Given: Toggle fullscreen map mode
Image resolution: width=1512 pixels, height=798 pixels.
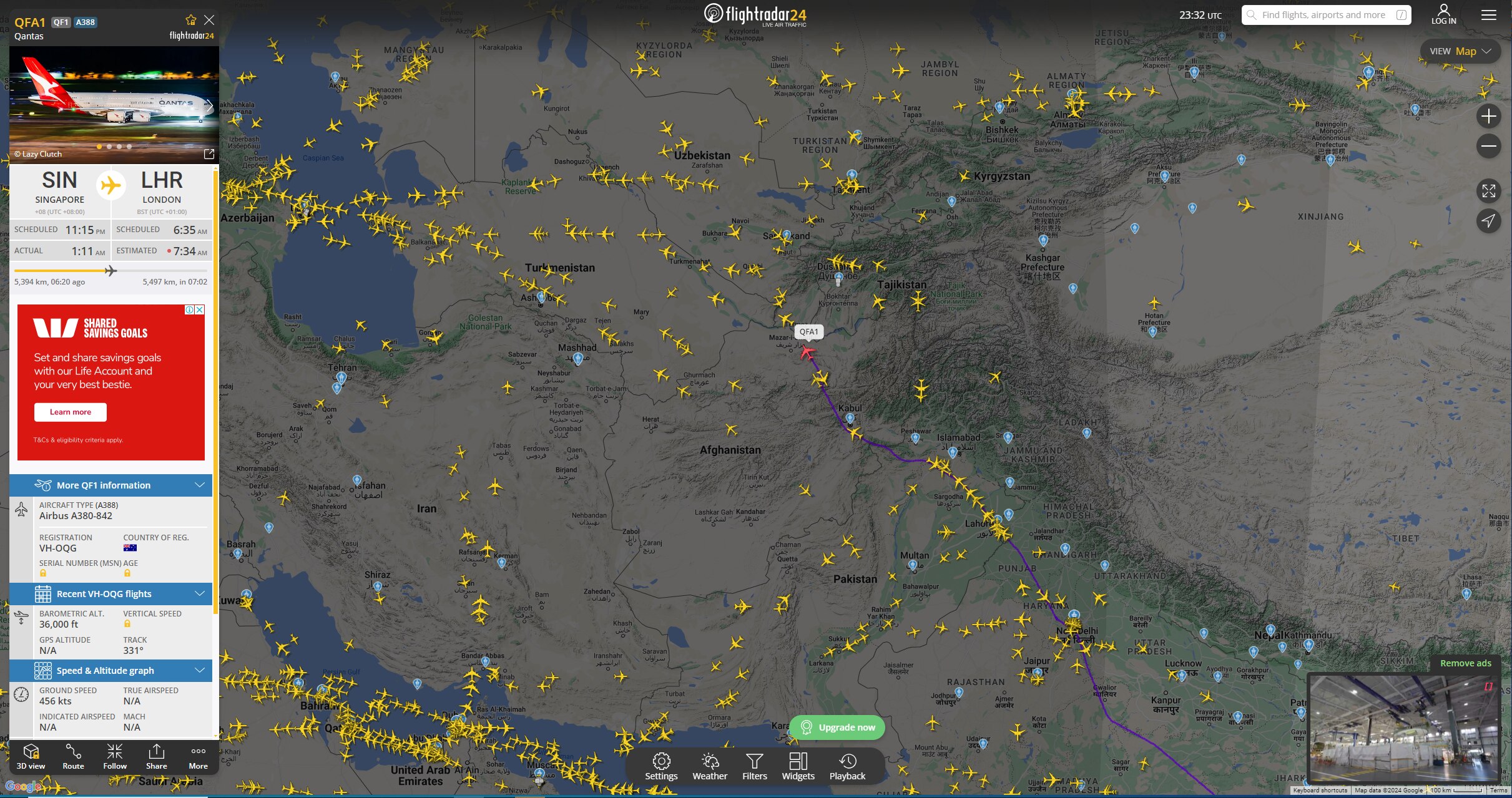Looking at the screenshot, I should click(1490, 191).
